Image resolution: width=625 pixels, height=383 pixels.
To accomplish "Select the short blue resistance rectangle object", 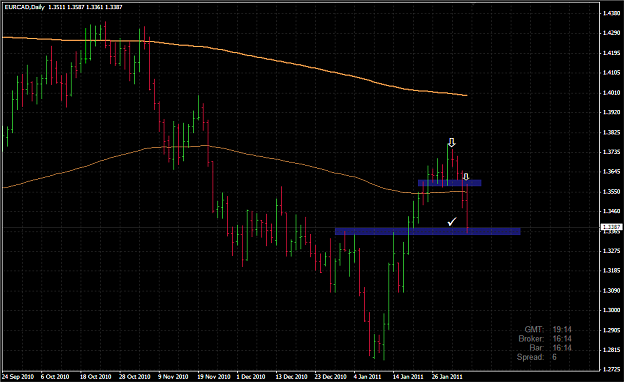I will (450, 183).
